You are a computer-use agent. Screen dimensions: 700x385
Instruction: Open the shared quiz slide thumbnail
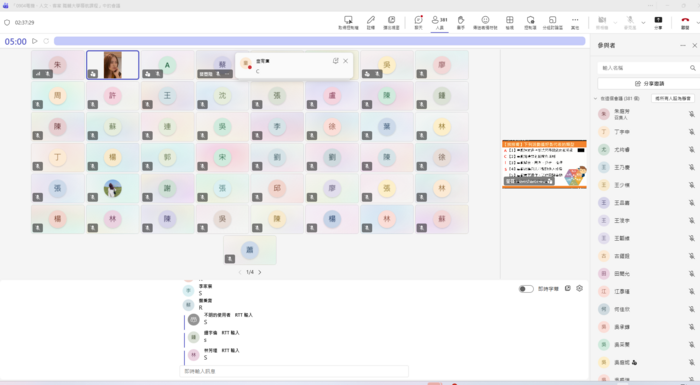[x=544, y=164]
